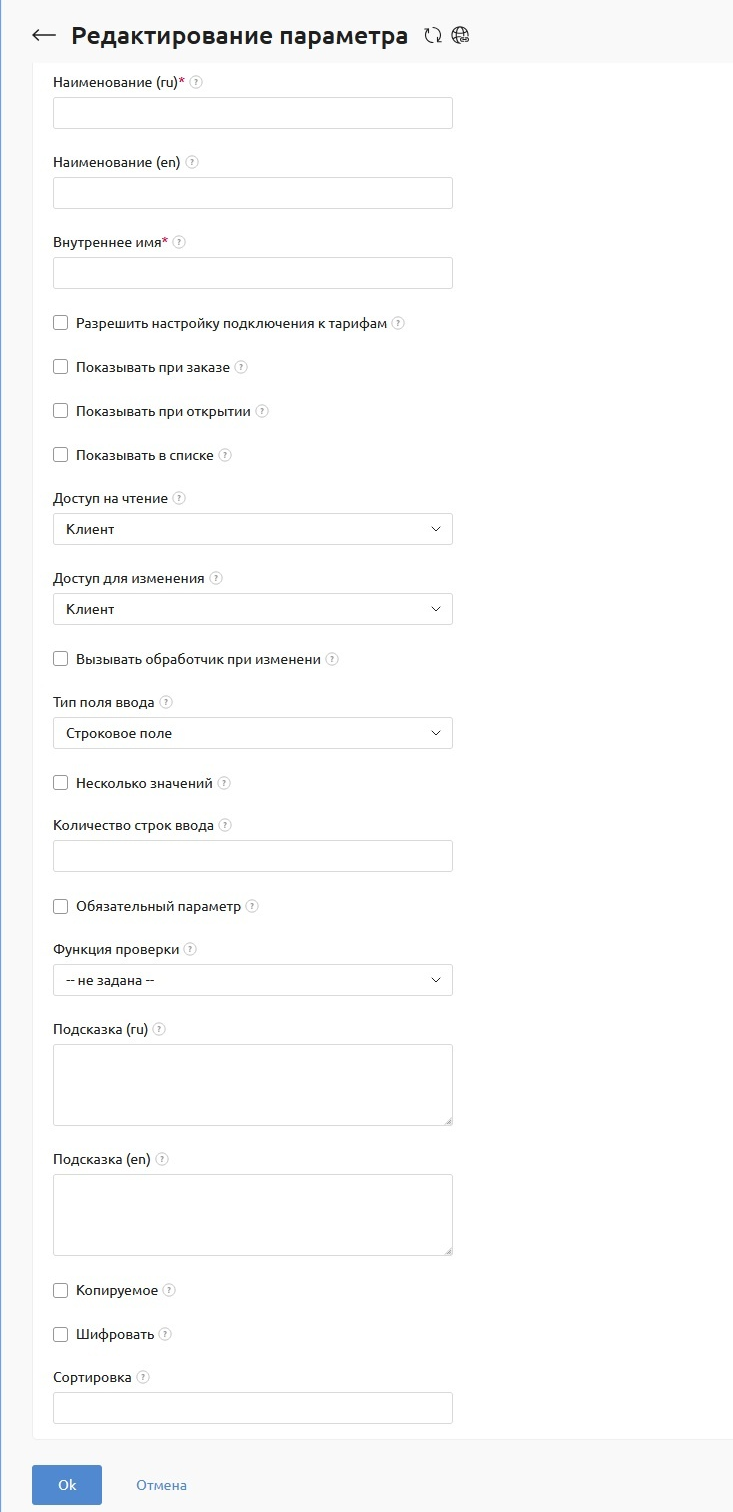Toggle the Шифровать checkbox
733x1512 pixels.
pos(60,1333)
